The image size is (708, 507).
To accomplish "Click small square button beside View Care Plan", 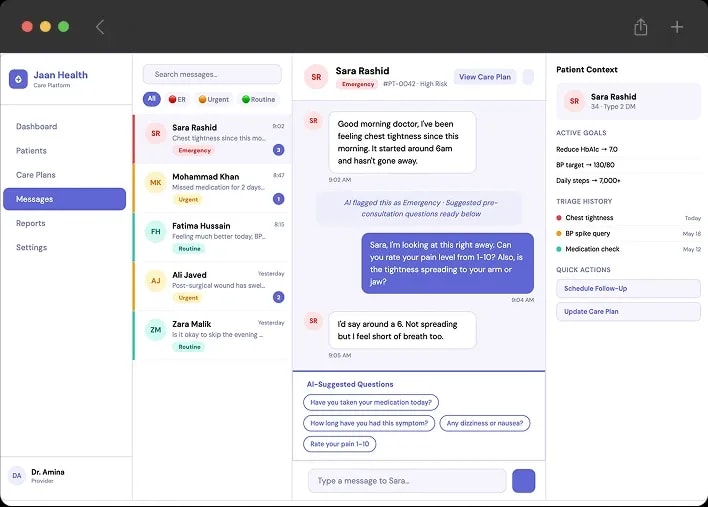I will [x=528, y=77].
